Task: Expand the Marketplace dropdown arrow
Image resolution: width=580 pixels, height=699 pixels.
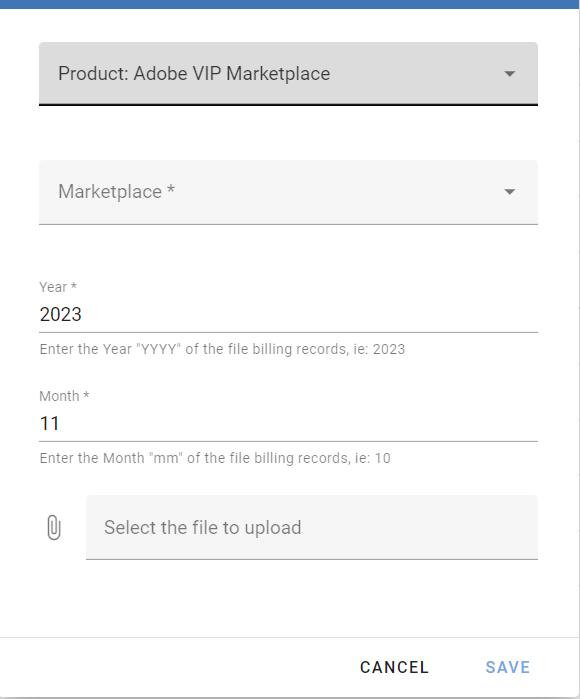Action: click(x=509, y=192)
